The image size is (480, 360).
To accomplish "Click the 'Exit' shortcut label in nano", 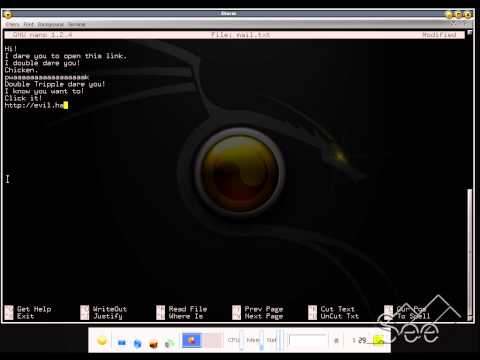I will 25,316.
